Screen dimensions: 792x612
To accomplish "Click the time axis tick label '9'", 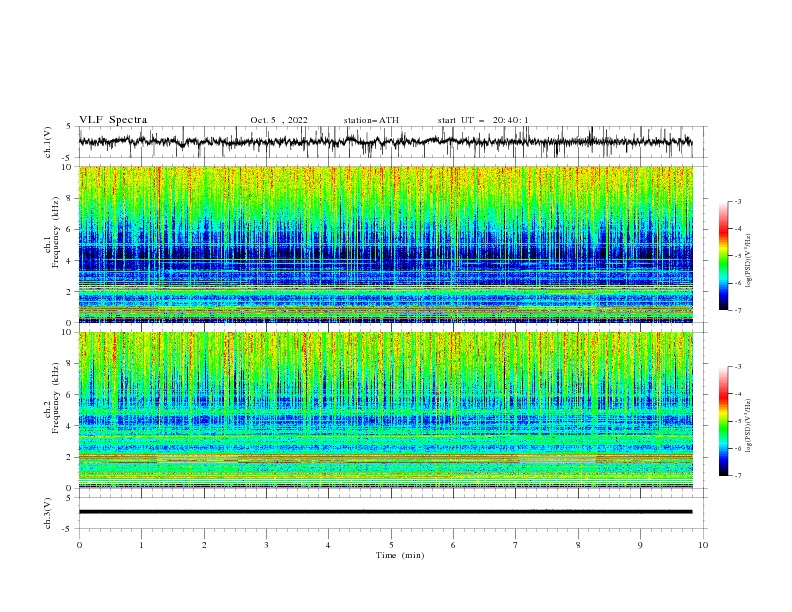I will click(x=640, y=545).
